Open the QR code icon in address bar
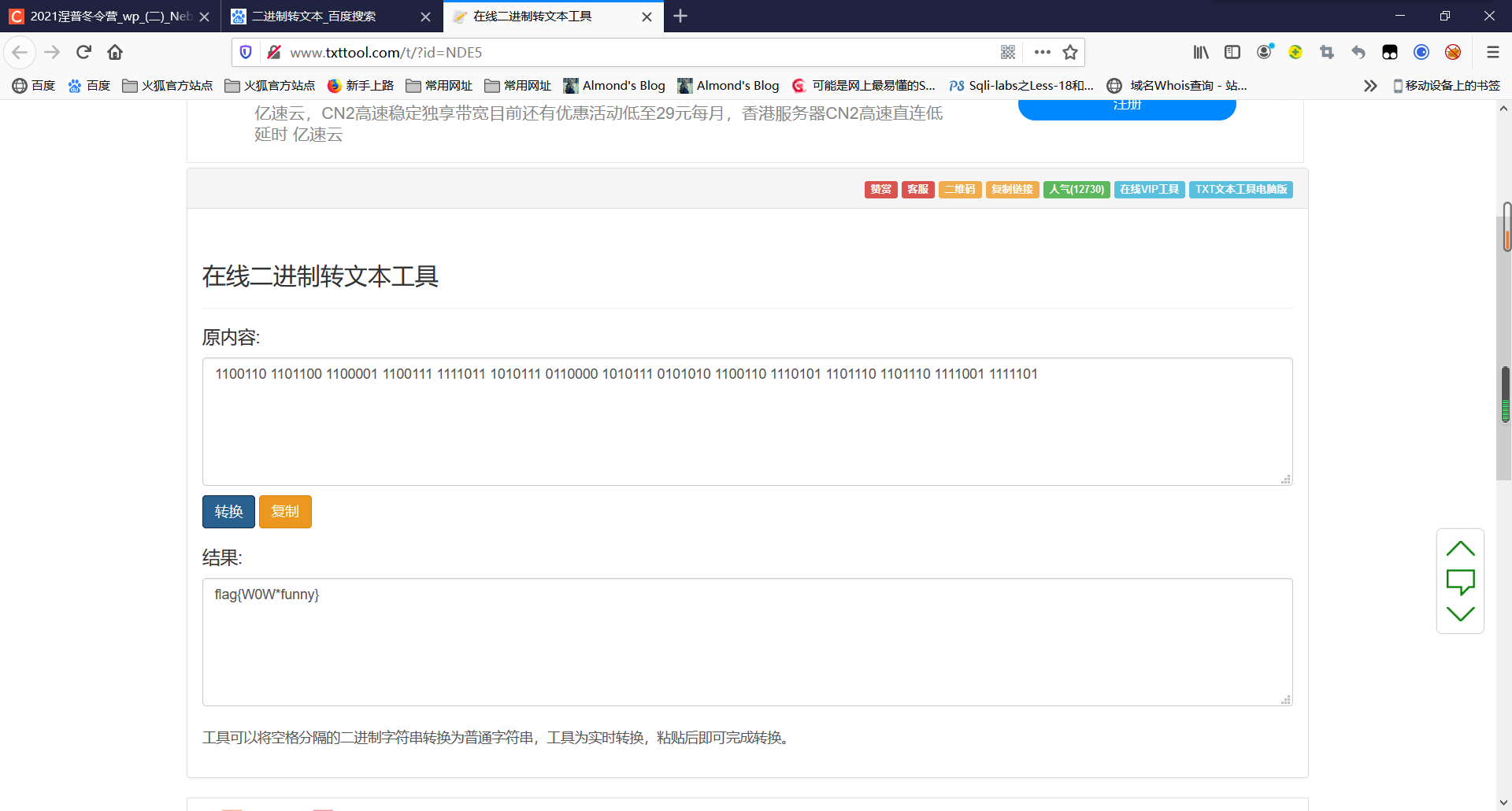Image resolution: width=1512 pixels, height=811 pixels. click(x=1007, y=52)
